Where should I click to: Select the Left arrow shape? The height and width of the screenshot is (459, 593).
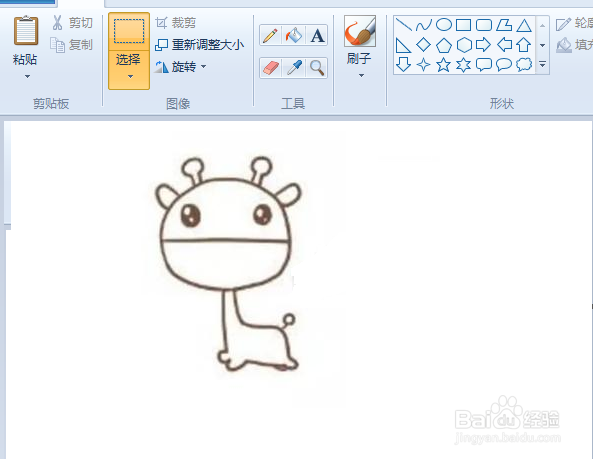504,45
